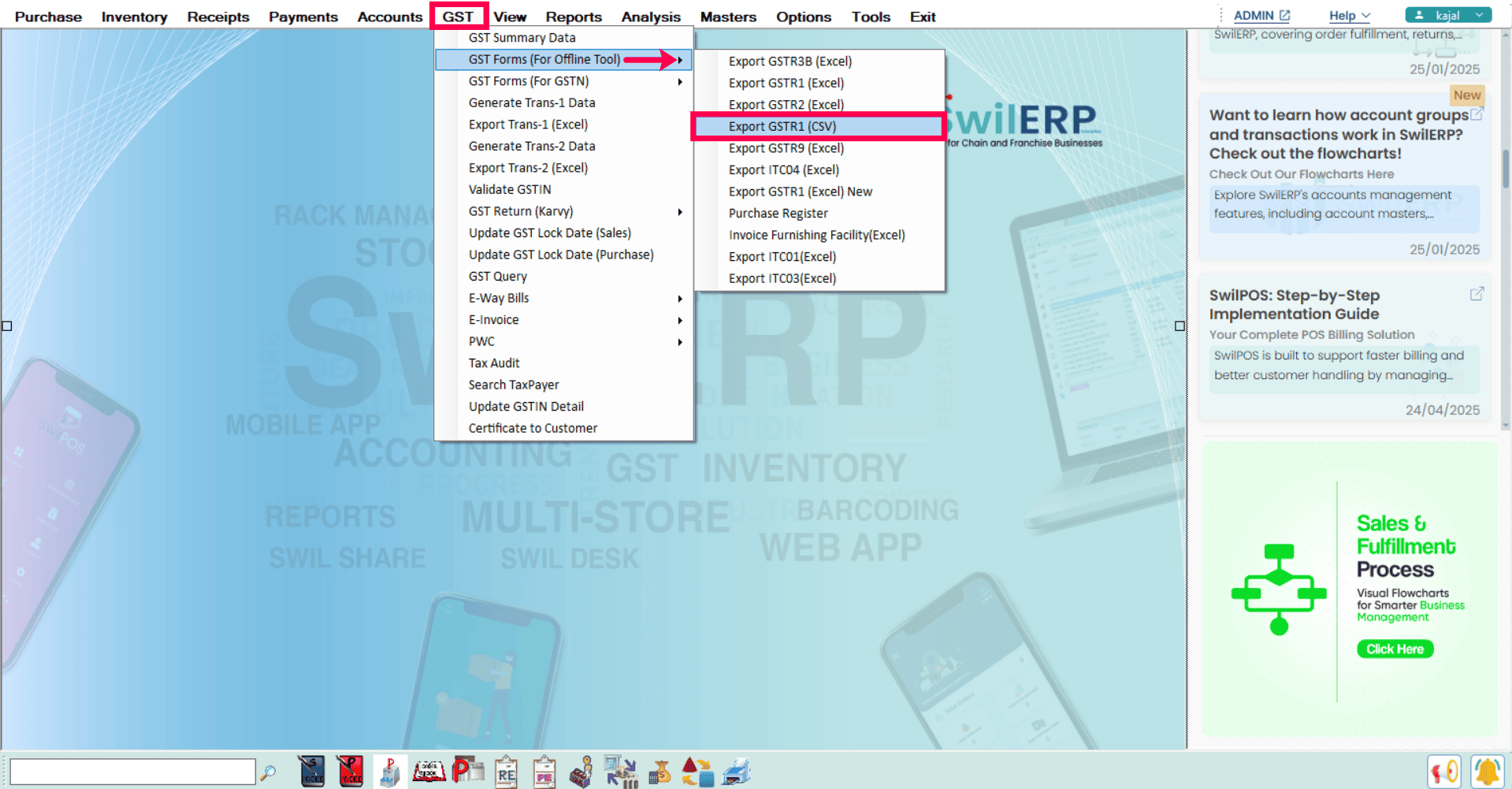
Task: Open the PE clipboard toolbar icon
Action: pos(544,772)
